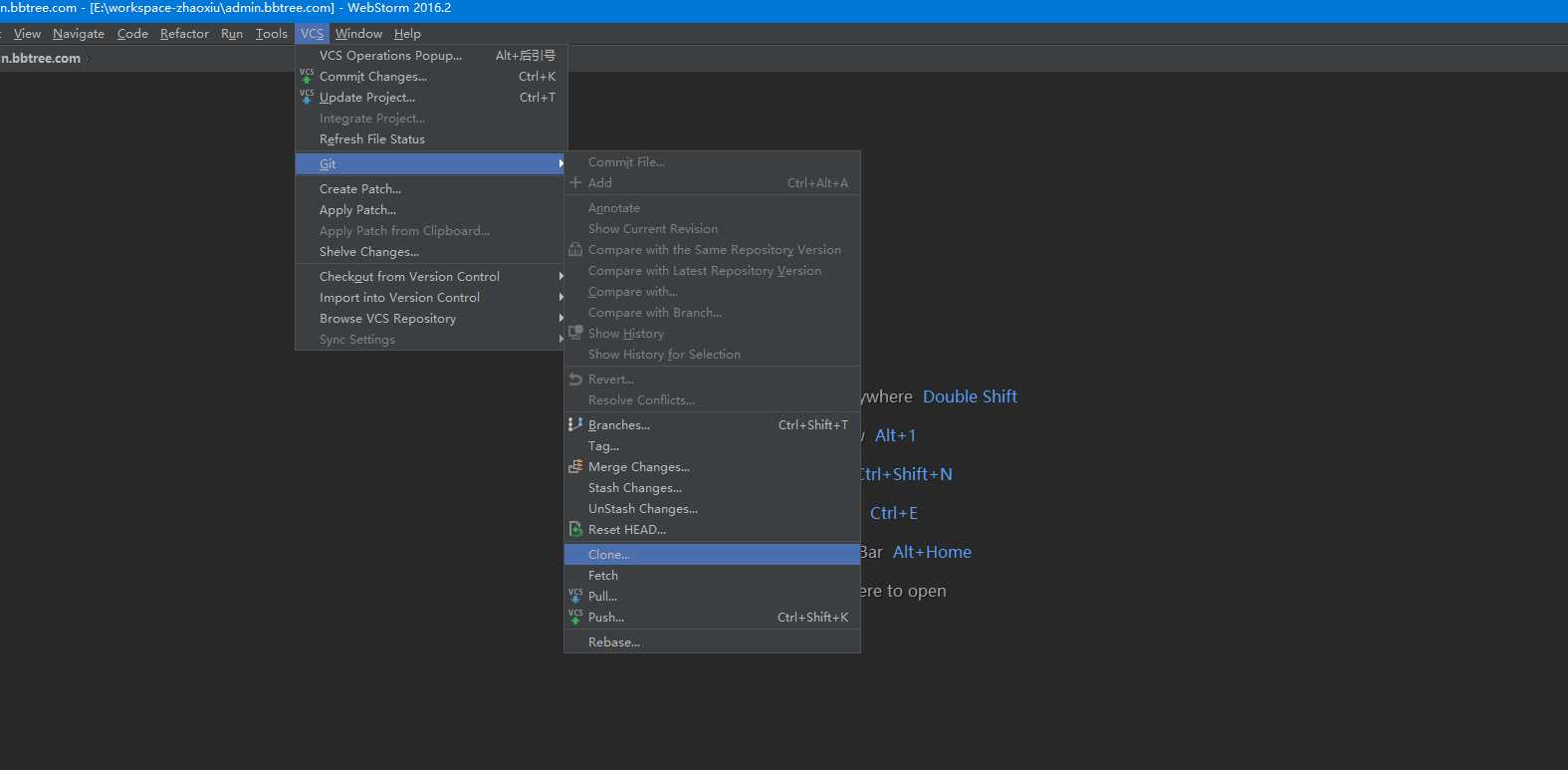Choose Rebase in Git submenu
This screenshot has height=770, width=1568.
click(712, 642)
